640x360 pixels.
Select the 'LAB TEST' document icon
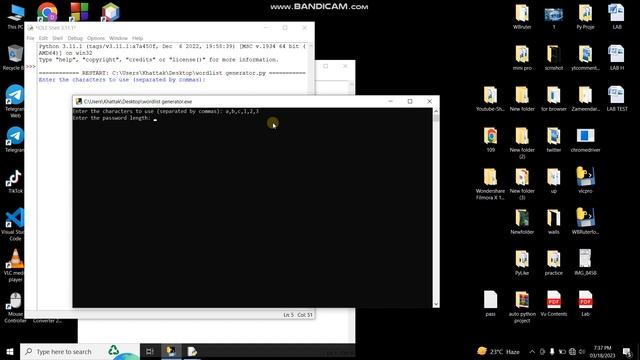click(616, 98)
